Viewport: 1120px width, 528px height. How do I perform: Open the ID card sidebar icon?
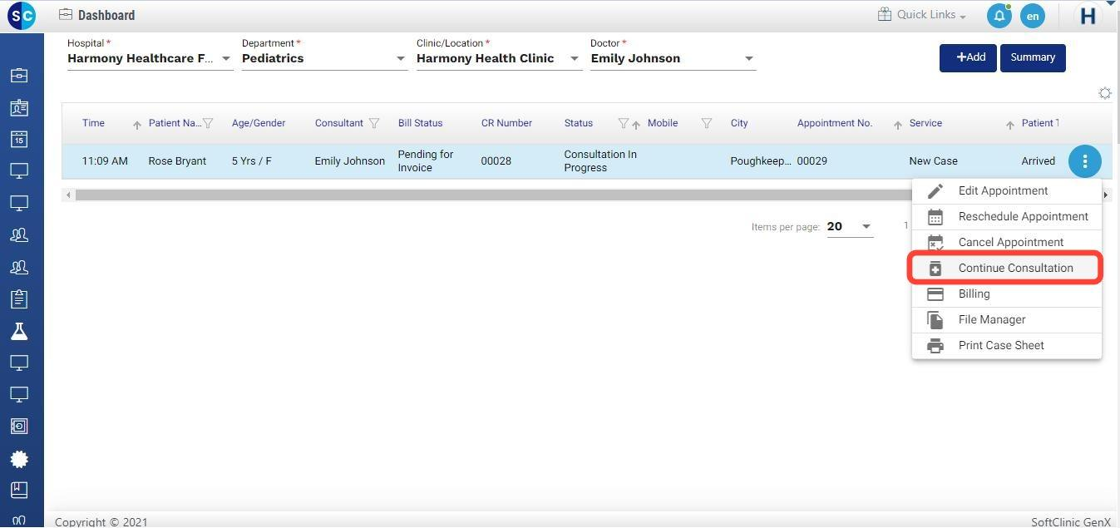click(x=19, y=108)
